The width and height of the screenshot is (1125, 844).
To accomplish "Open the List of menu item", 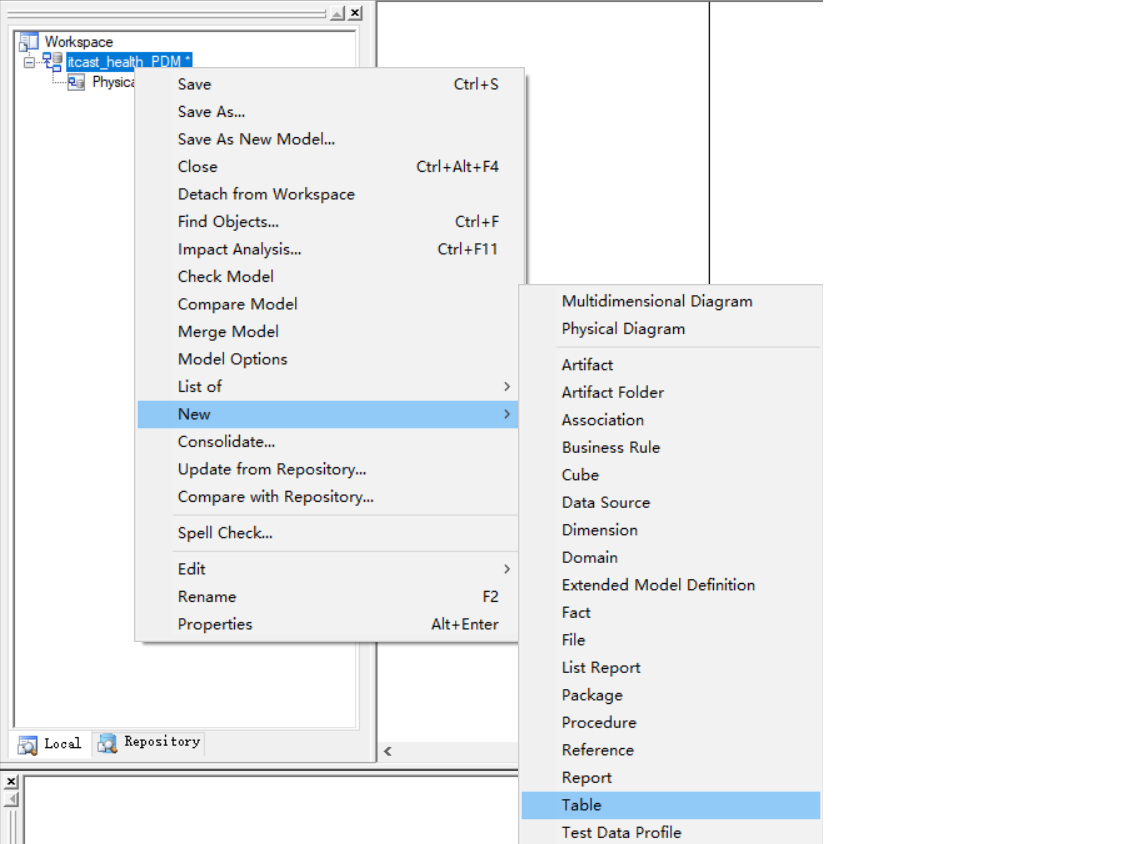I will click(x=328, y=387).
